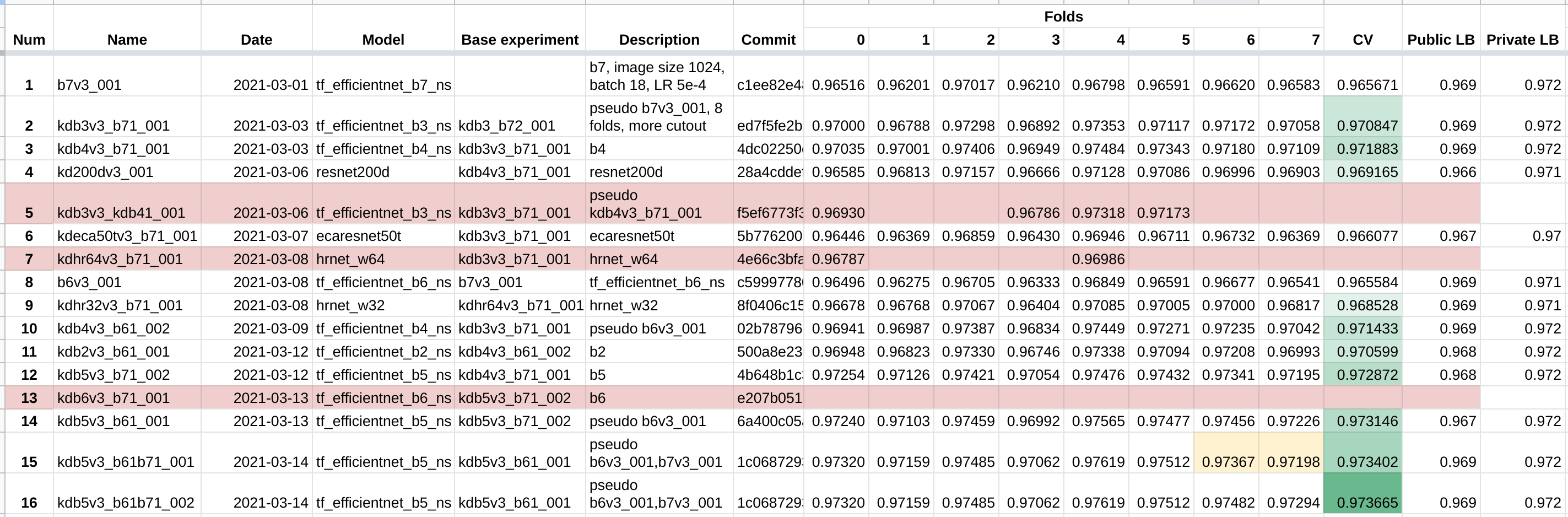Screen dimensions: 1568x517
Task: Click base experiment cell kdhr64v3_b71_001
Action: point(521,305)
